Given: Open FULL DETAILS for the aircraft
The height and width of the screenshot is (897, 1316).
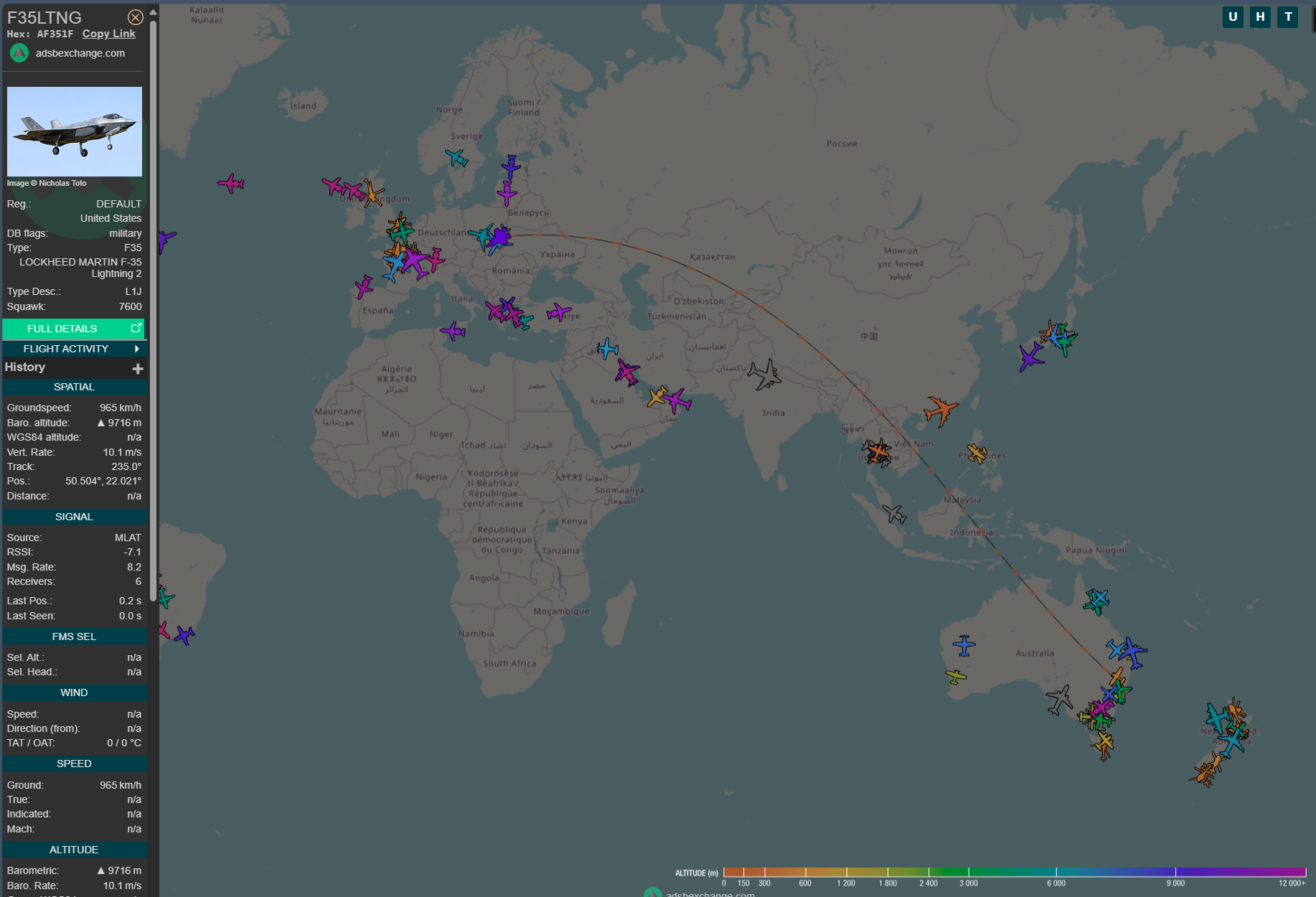Looking at the screenshot, I should click(73, 329).
